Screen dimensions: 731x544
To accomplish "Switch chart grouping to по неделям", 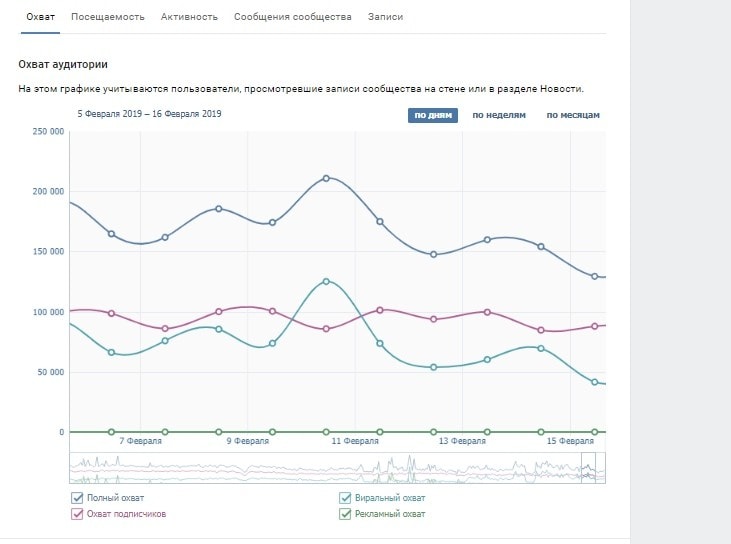I will pos(499,115).
